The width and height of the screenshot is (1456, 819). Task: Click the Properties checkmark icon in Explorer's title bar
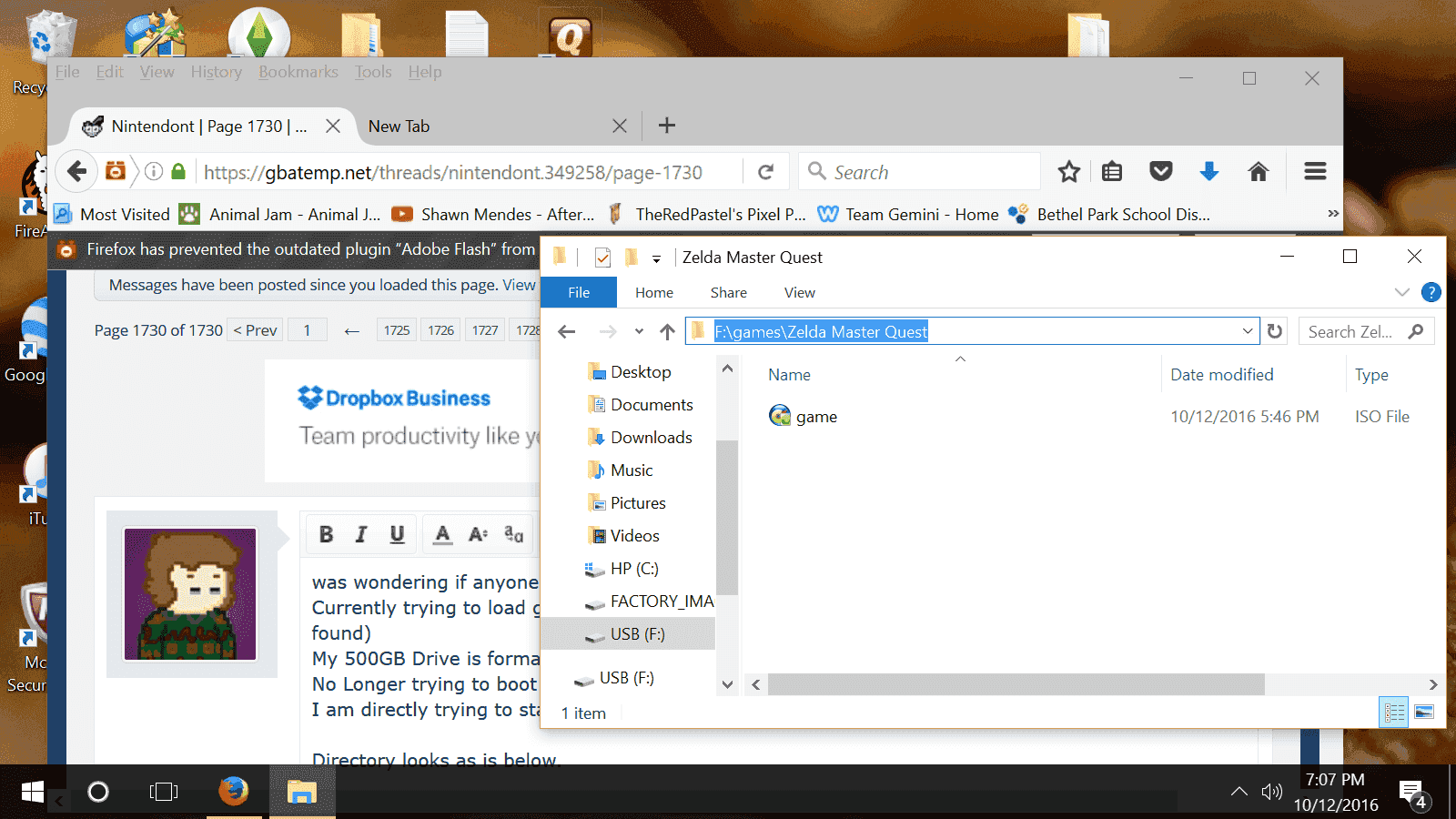click(602, 258)
